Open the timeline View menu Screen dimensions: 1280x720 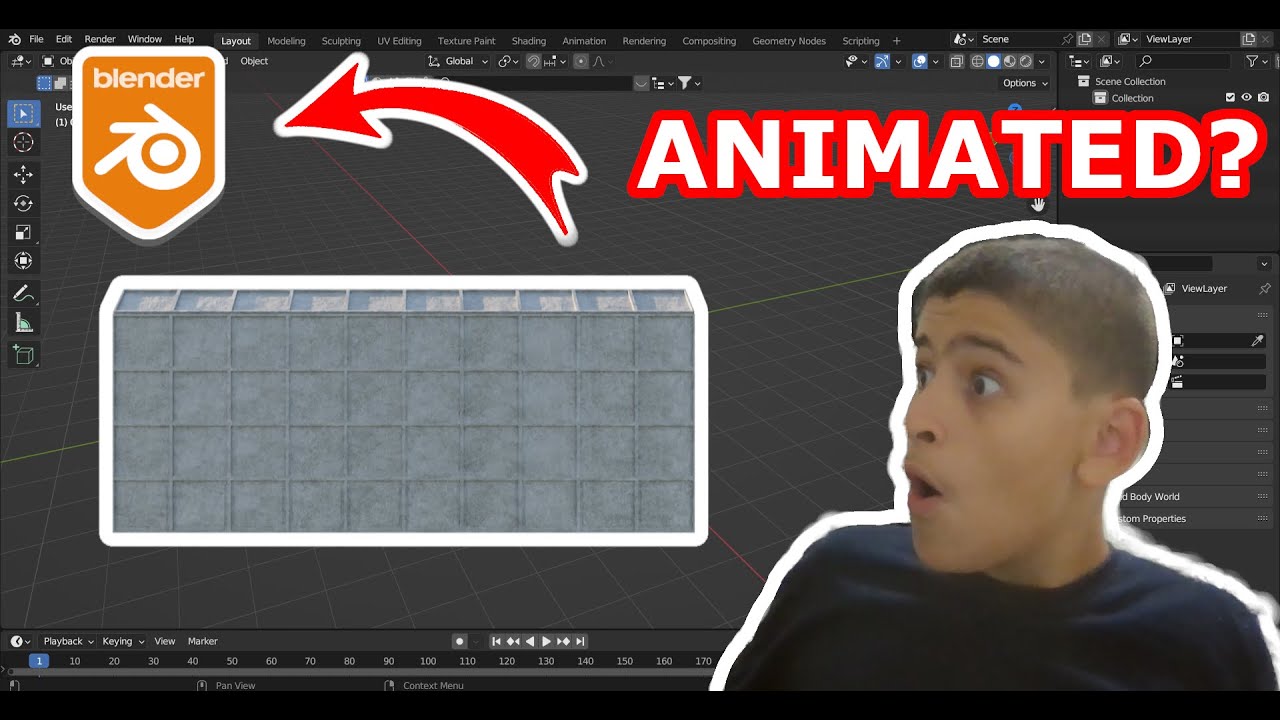click(165, 641)
